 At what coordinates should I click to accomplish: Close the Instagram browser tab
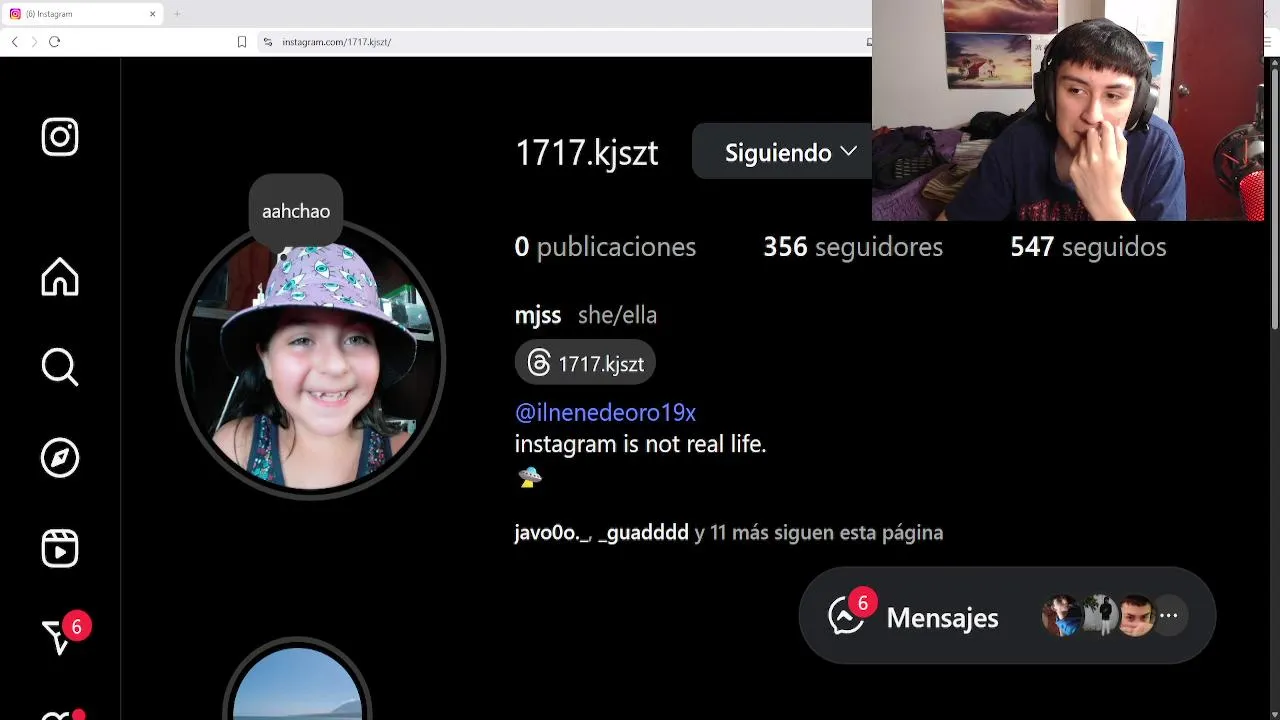153,14
